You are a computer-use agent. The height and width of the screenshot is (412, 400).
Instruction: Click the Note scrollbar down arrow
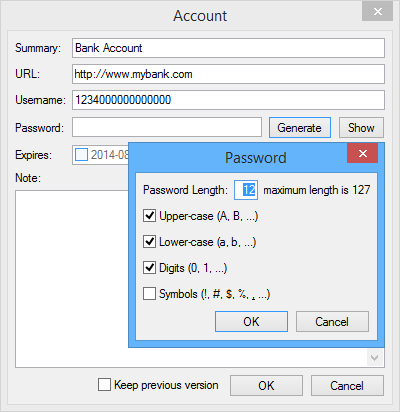coord(375,358)
